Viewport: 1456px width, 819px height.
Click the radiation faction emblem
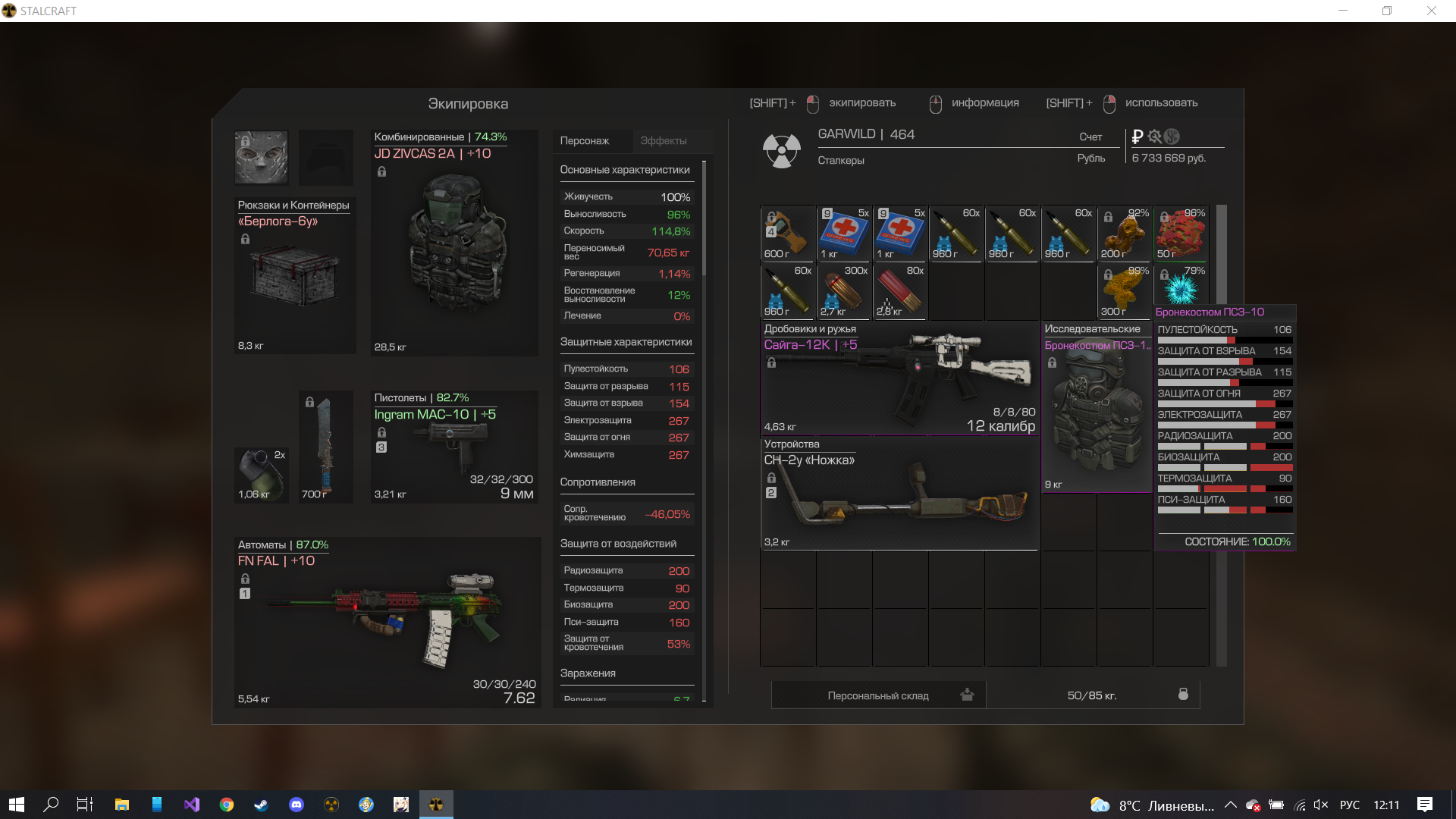point(782,149)
